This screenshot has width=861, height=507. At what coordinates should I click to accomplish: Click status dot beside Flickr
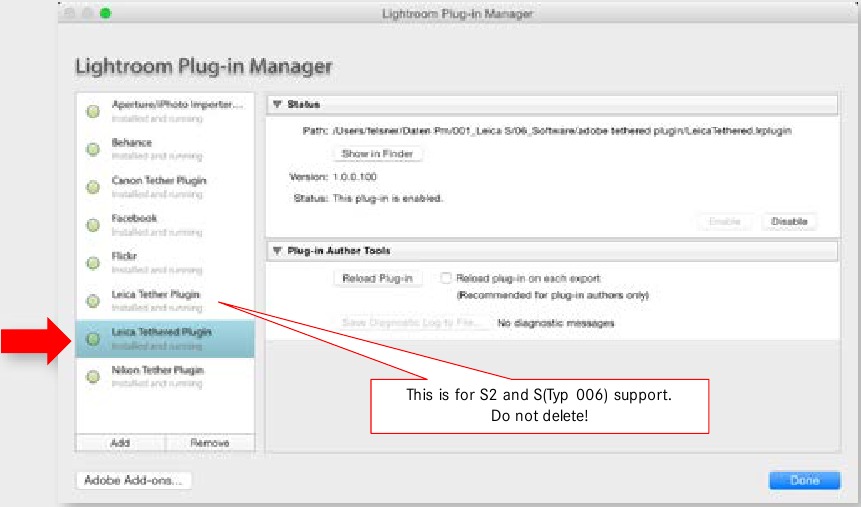93,263
